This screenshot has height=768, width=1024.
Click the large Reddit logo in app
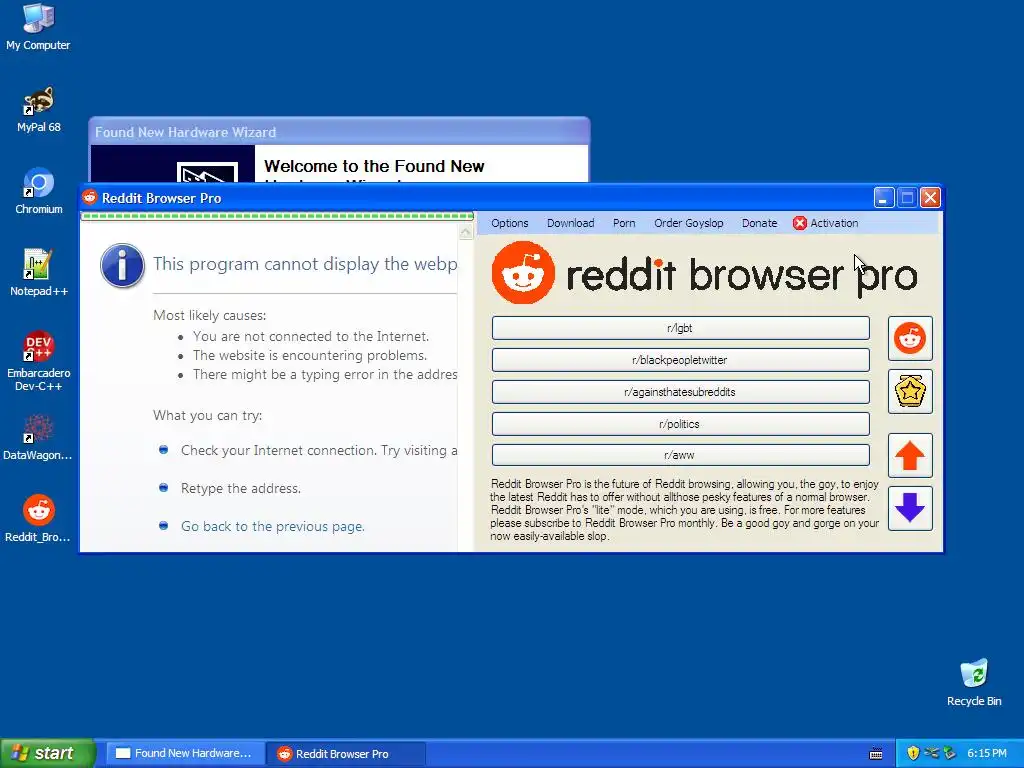click(523, 272)
